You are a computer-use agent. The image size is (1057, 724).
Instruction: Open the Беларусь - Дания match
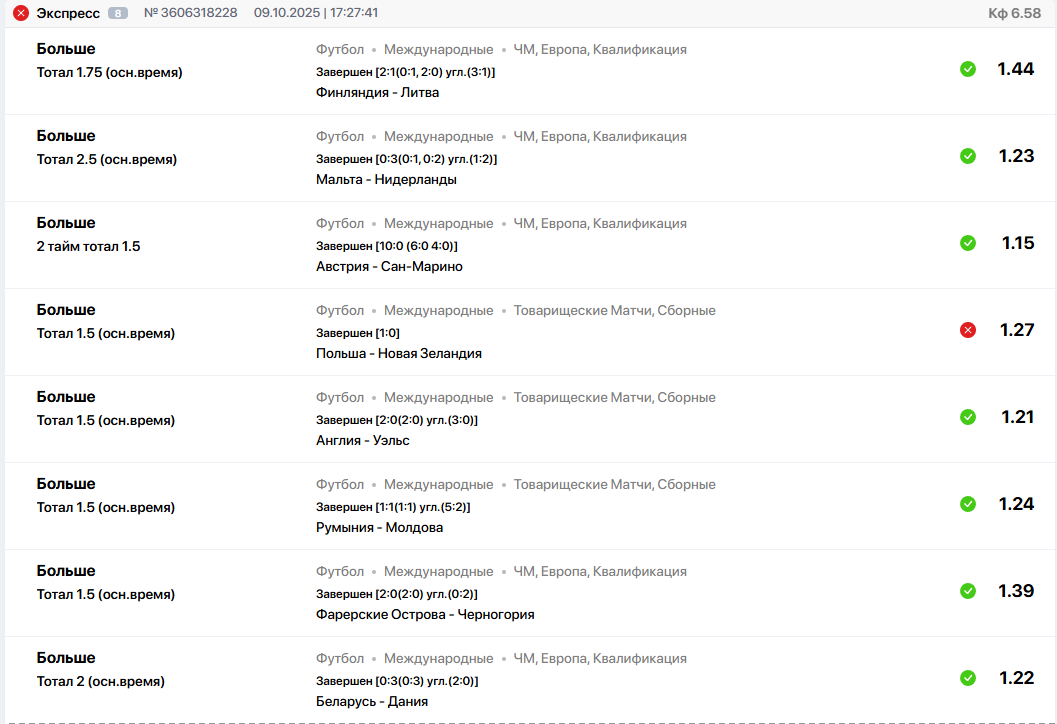pyautogui.click(x=371, y=702)
